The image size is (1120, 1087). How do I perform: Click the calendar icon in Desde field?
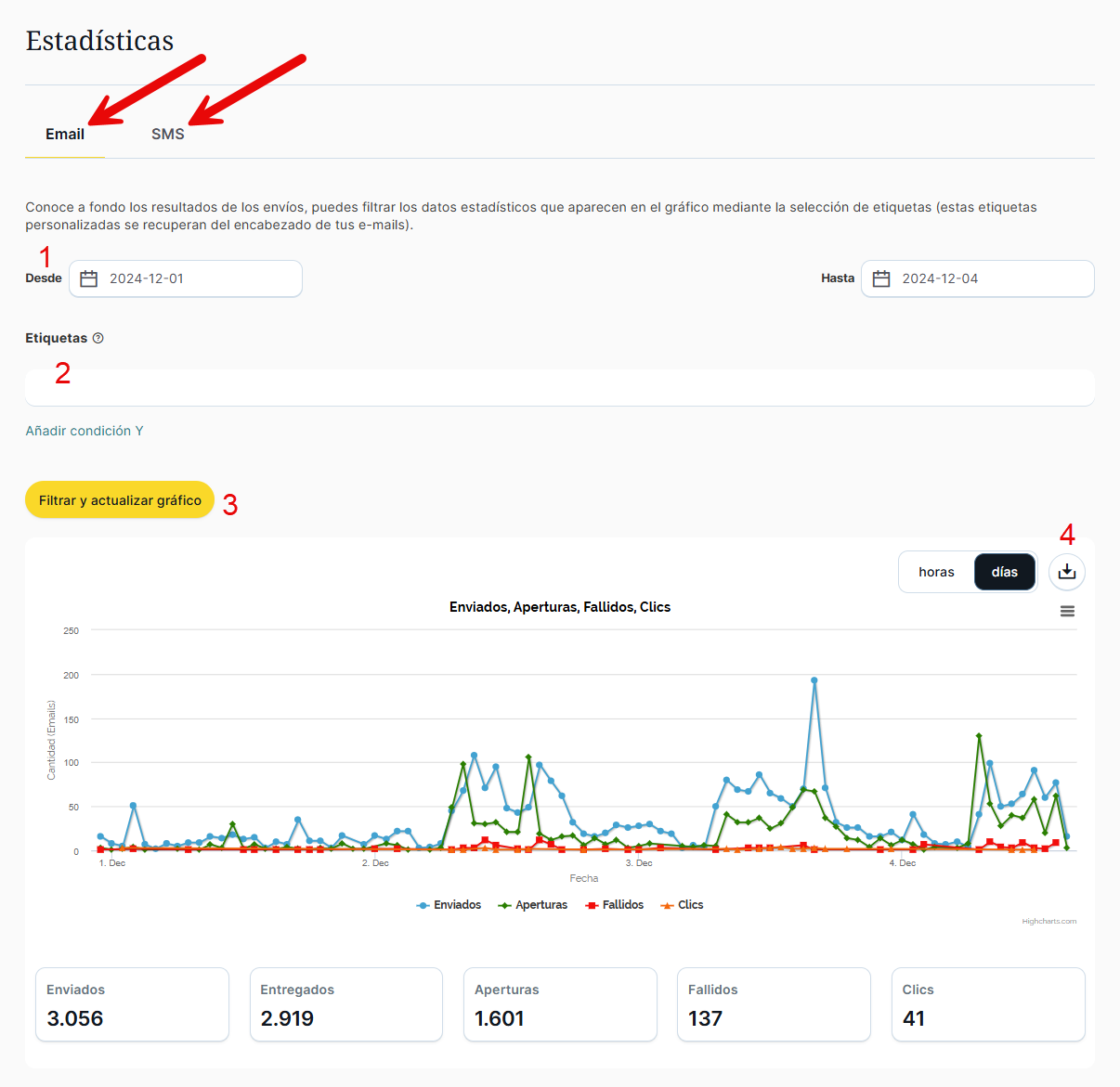[89, 278]
